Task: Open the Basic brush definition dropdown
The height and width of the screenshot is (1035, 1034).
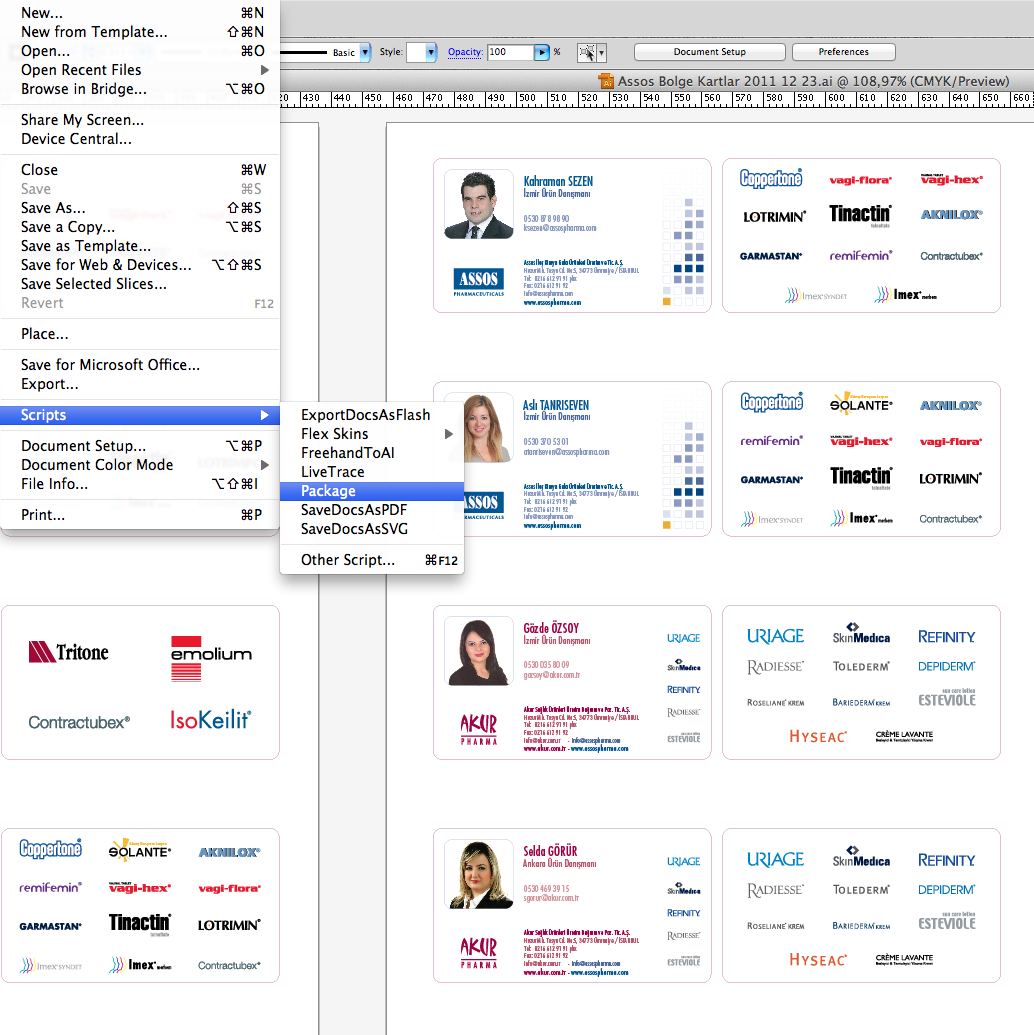Action: pyautogui.click(x=364, y=52)
